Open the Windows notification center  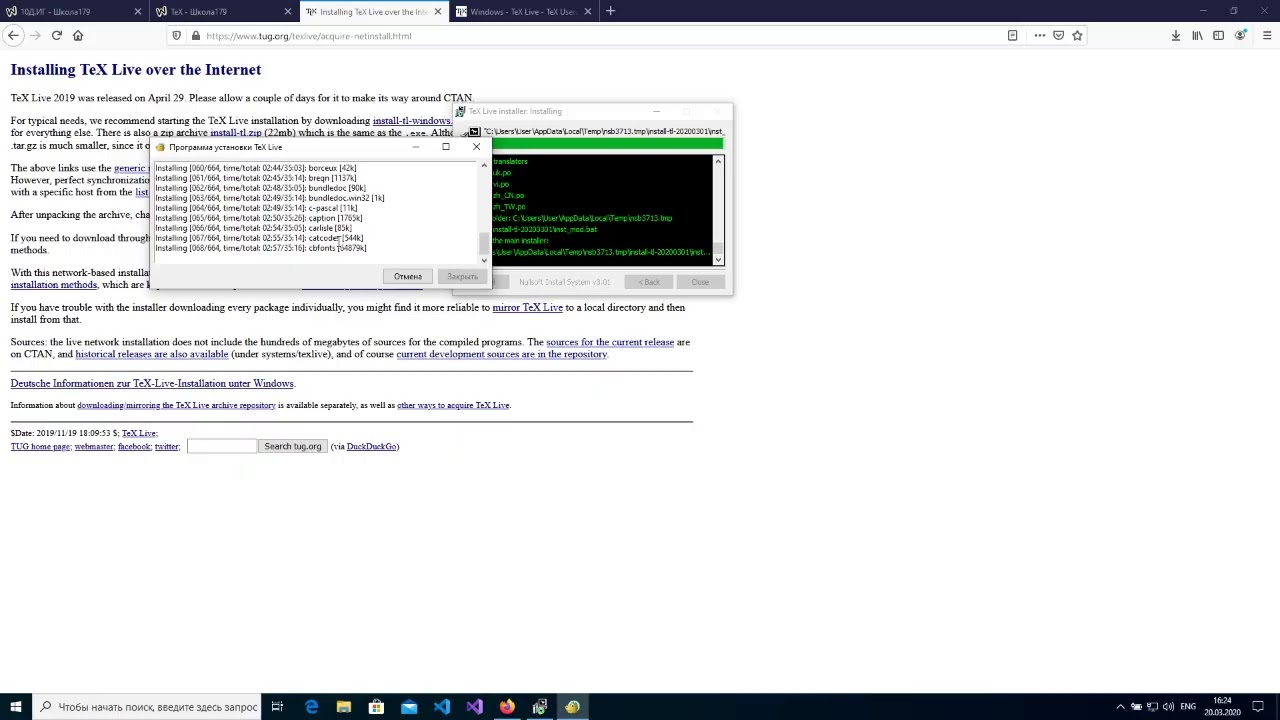coord(1257,707)
